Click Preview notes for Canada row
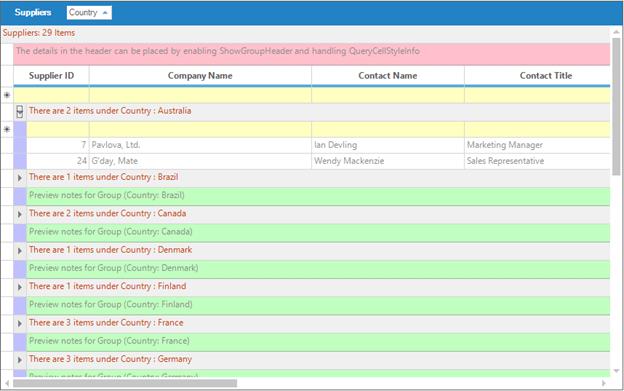Viewport: 624px width, 391px height. pos(318,232)
